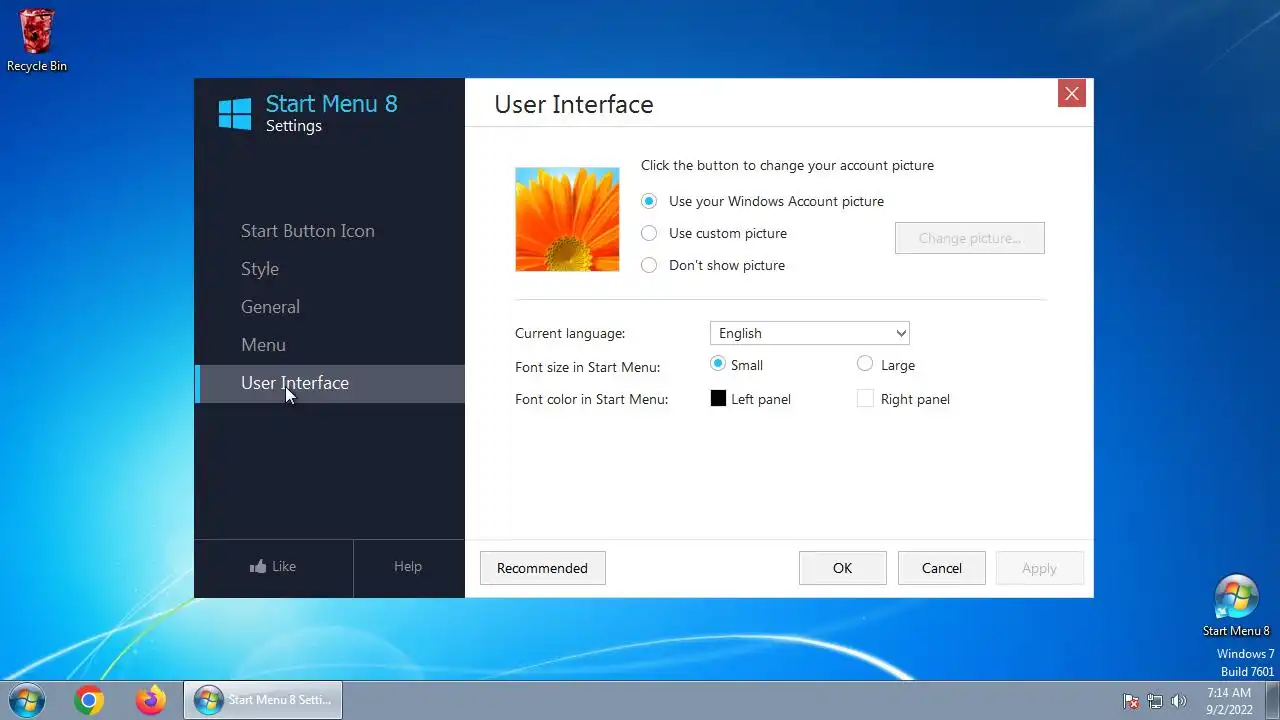Open the volume speaker tray icon

[1179, 701]
